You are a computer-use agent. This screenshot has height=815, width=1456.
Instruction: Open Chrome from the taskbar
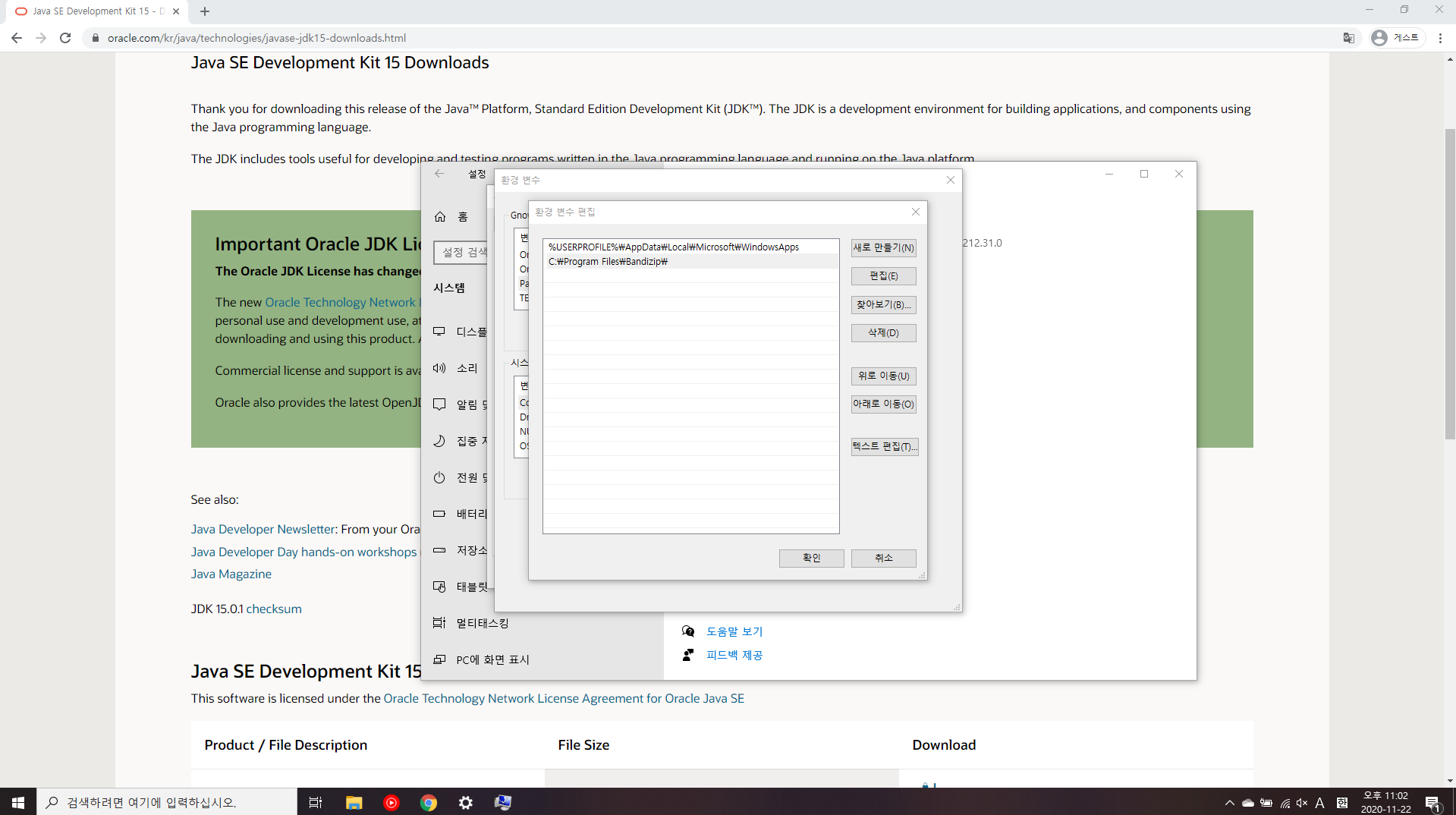click(x=428, y=802)
